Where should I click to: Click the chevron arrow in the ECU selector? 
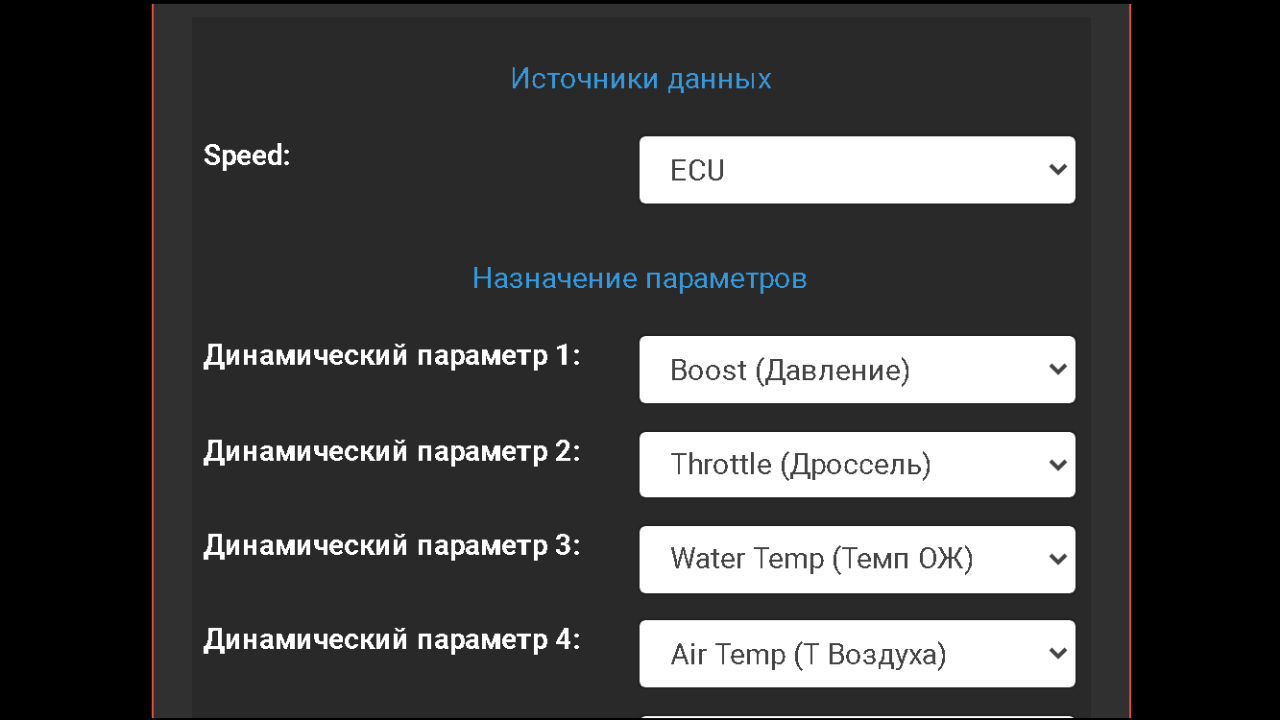[1058, 170]
